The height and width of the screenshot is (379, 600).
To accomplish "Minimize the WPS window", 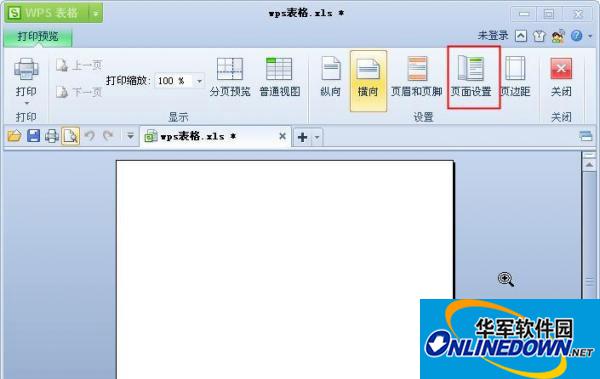I will click(x=524, y=14).
